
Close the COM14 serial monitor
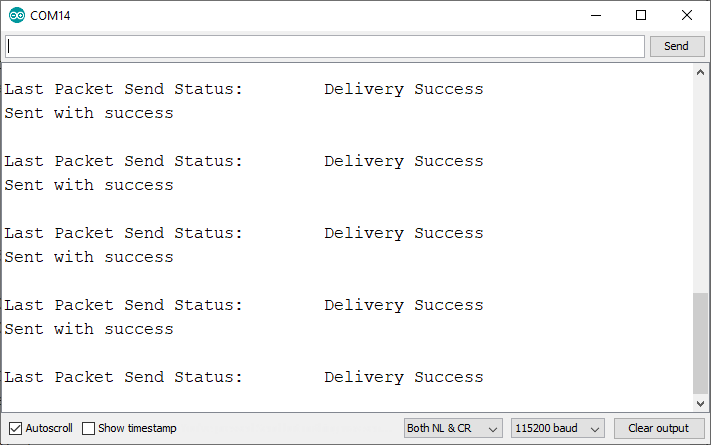(x=687, y=15)
